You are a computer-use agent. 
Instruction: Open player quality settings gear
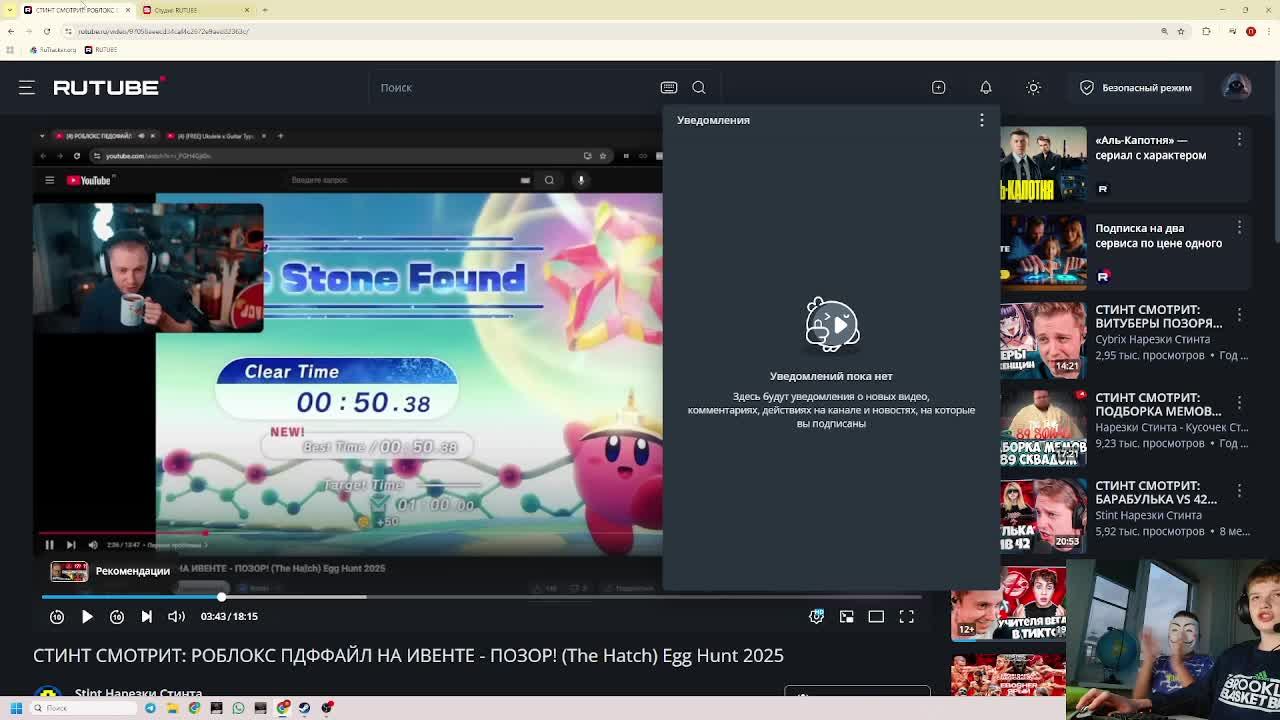[817, 617]
